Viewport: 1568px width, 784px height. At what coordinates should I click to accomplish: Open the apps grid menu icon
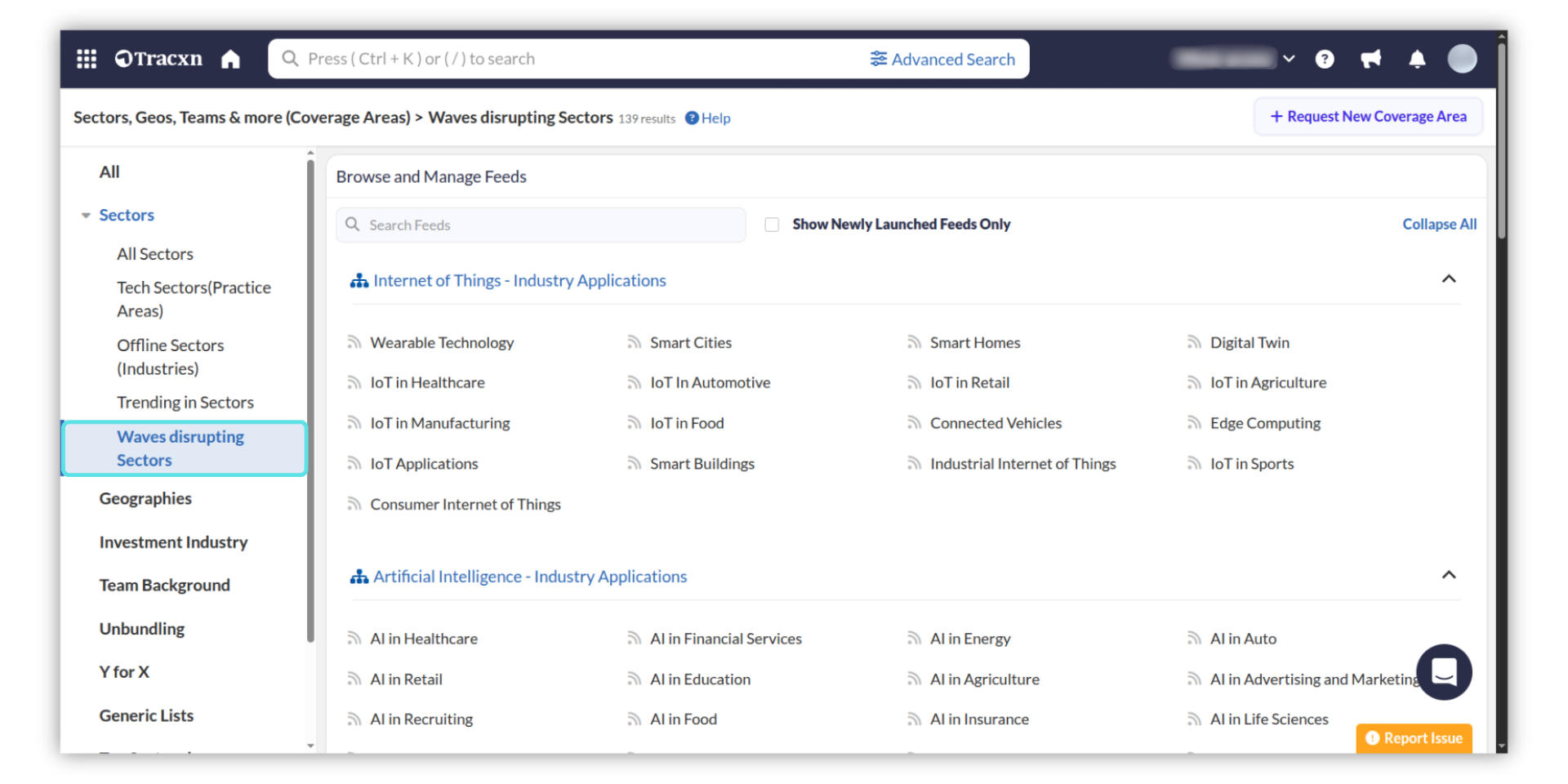pos(87,59)
